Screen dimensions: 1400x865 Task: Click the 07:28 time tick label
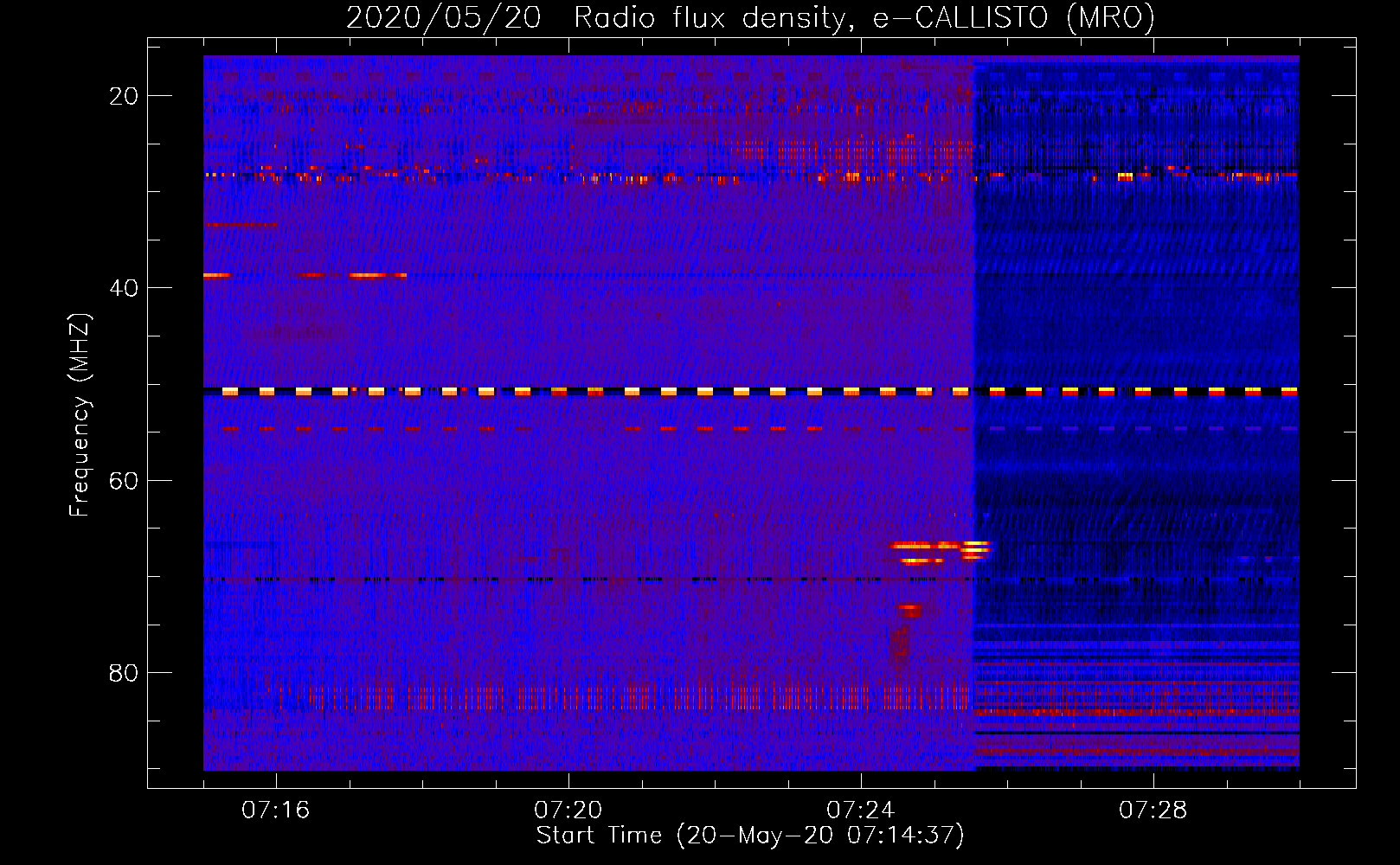coord(1153,810)
